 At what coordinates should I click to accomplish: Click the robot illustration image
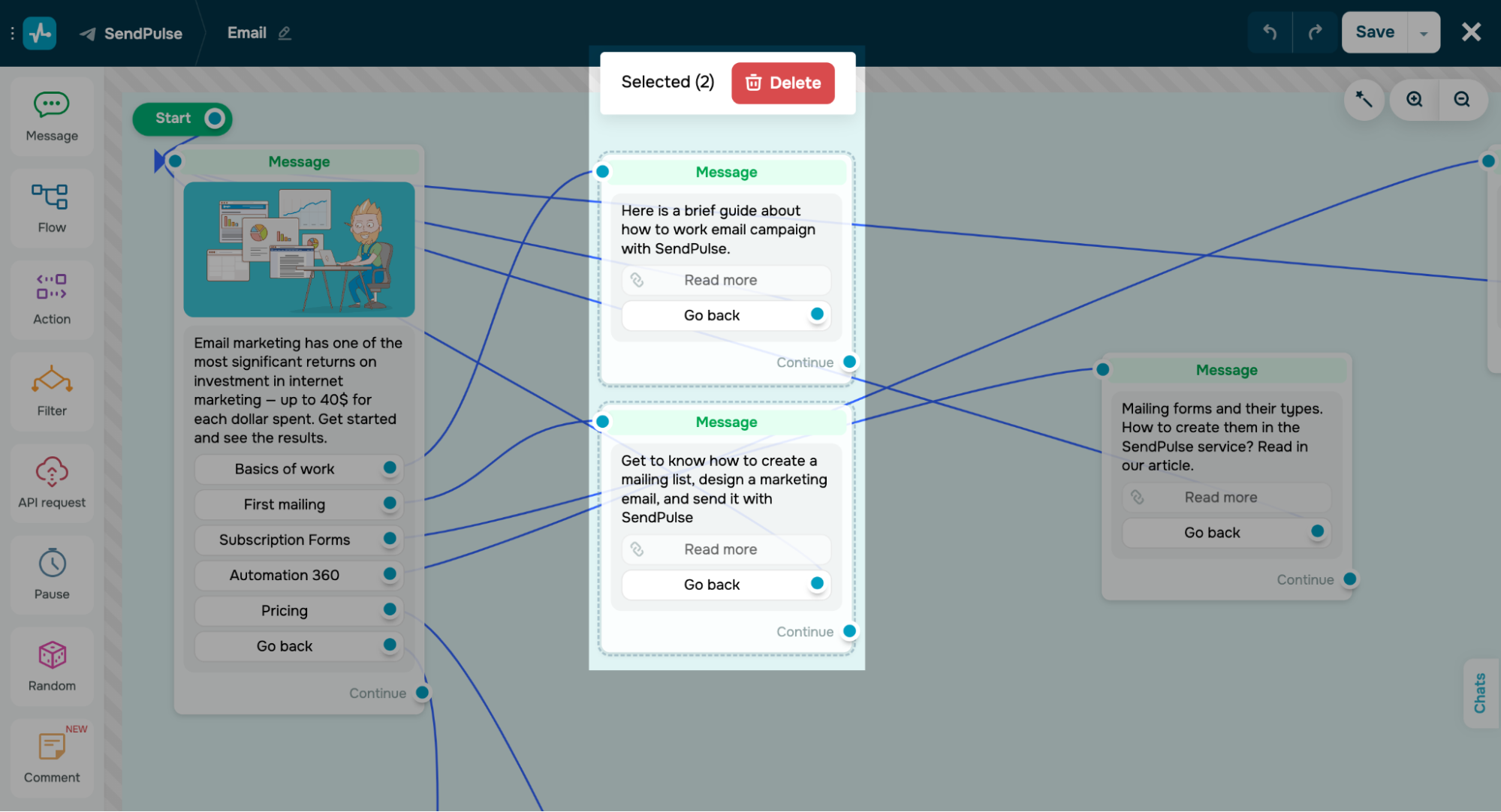tap(299, 249)
